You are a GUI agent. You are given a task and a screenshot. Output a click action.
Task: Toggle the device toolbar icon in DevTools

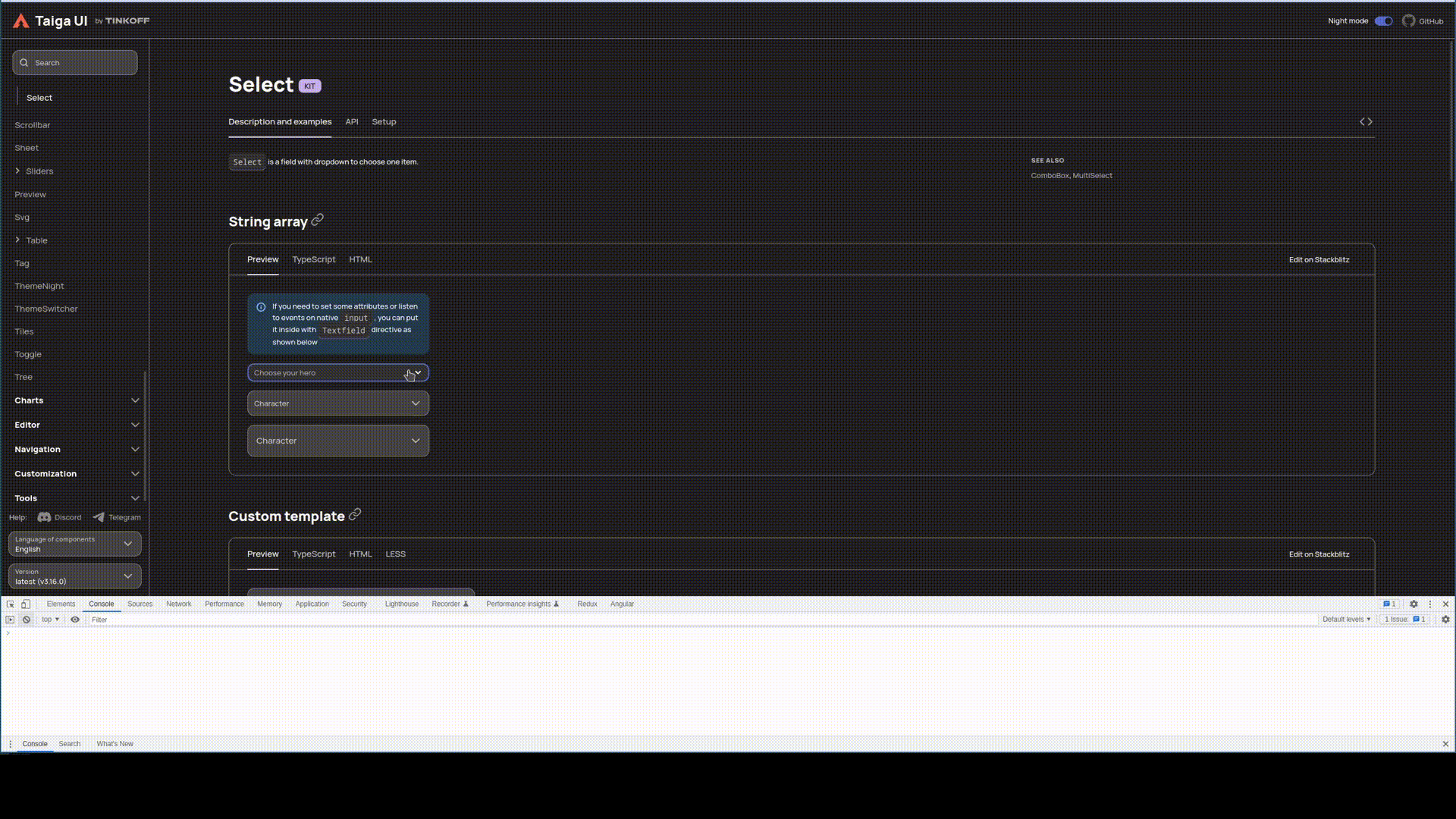(26, 604)
